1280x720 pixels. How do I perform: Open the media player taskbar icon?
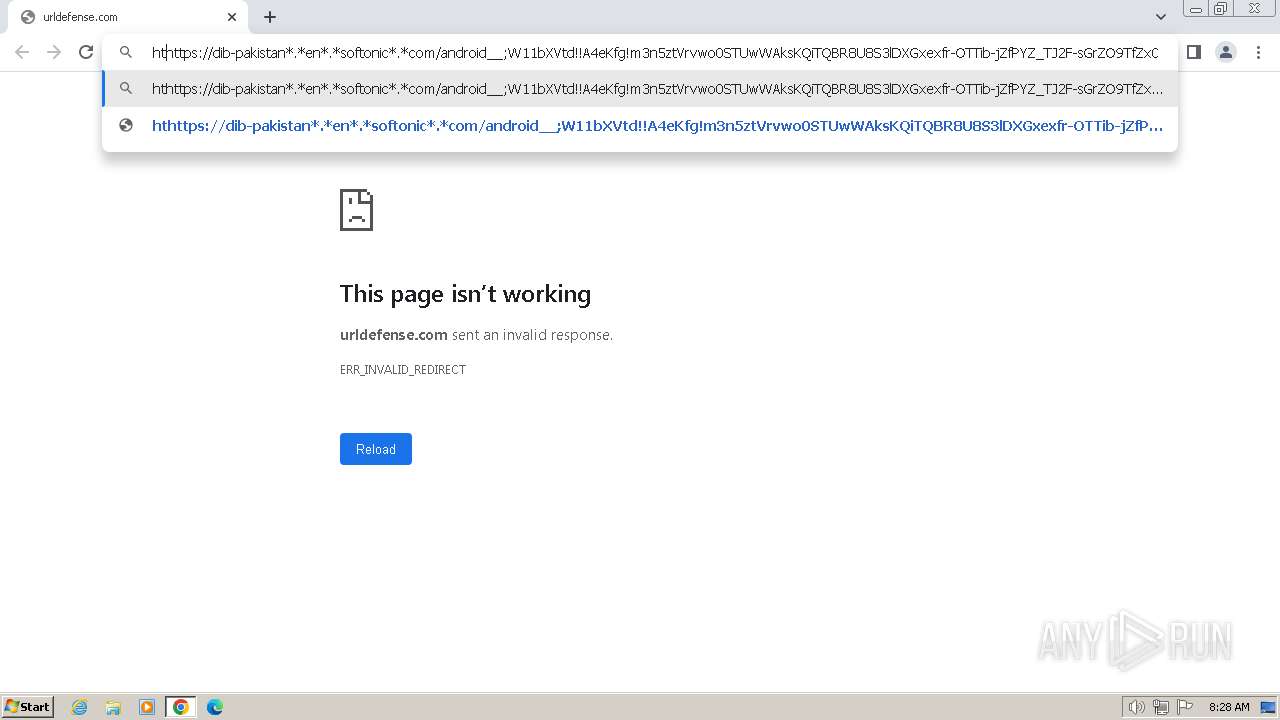tap(147, 707)
